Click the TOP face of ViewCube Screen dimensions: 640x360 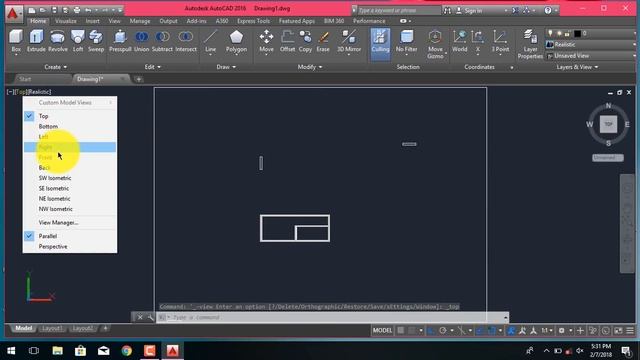coord(608,124)
